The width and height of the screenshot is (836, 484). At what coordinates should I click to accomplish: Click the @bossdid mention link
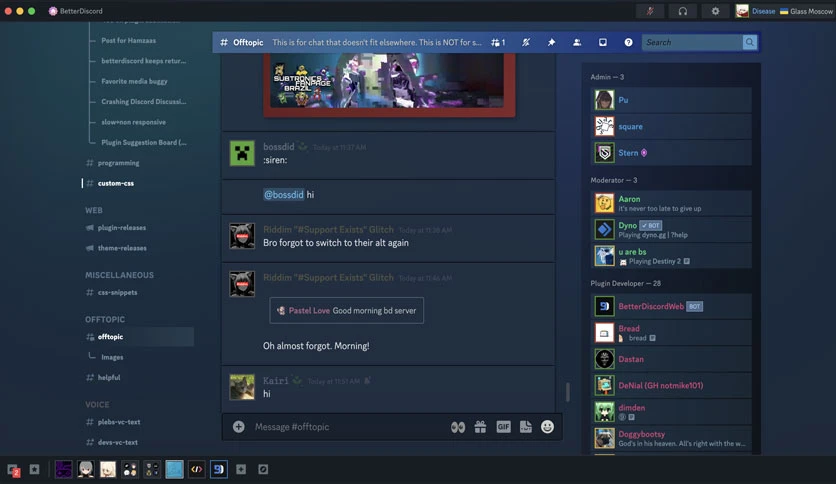pos(284,195)
